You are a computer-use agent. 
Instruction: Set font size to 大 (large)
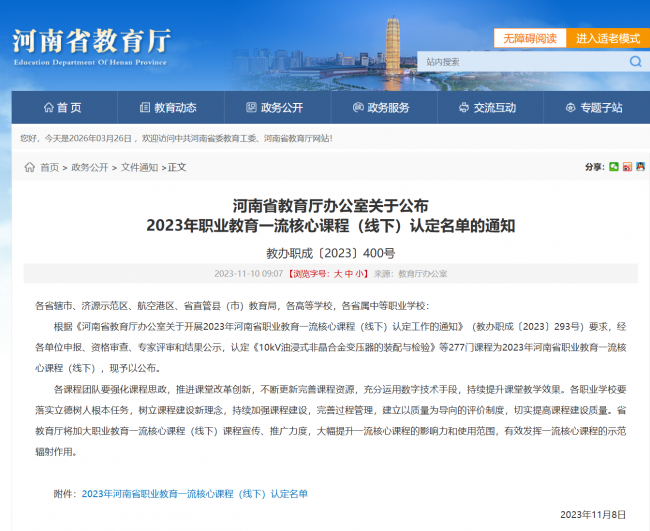338,273
